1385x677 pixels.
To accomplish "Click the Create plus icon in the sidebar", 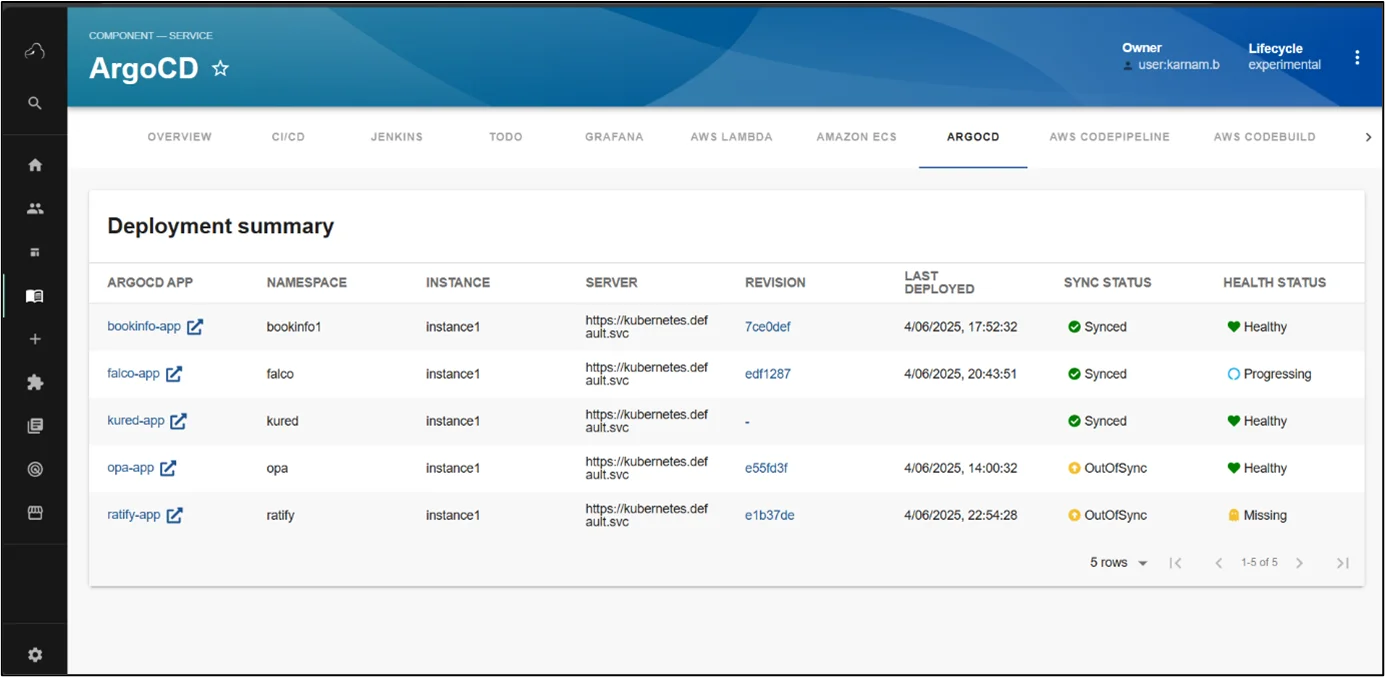I will point(35,339).
